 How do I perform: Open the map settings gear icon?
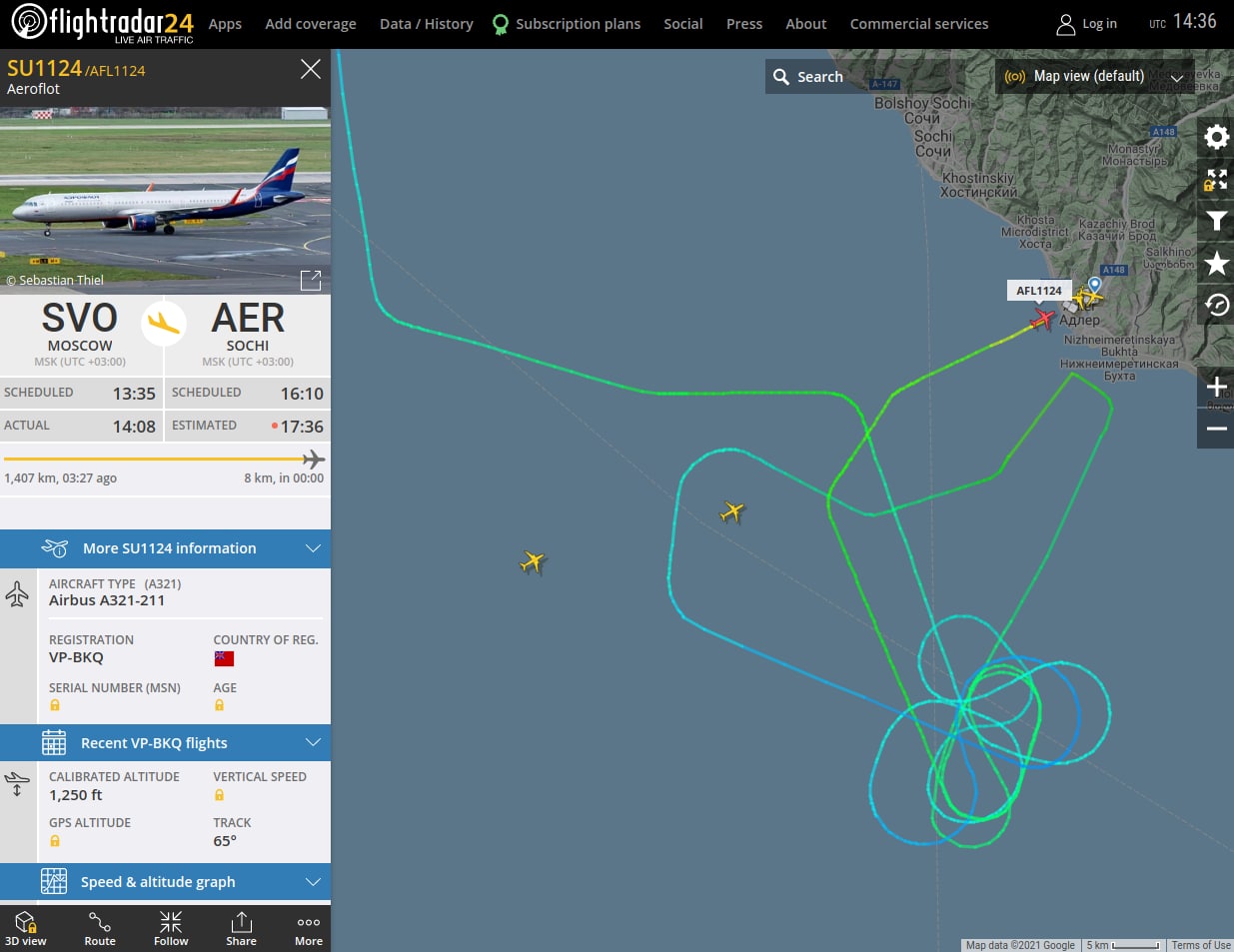1216,136
